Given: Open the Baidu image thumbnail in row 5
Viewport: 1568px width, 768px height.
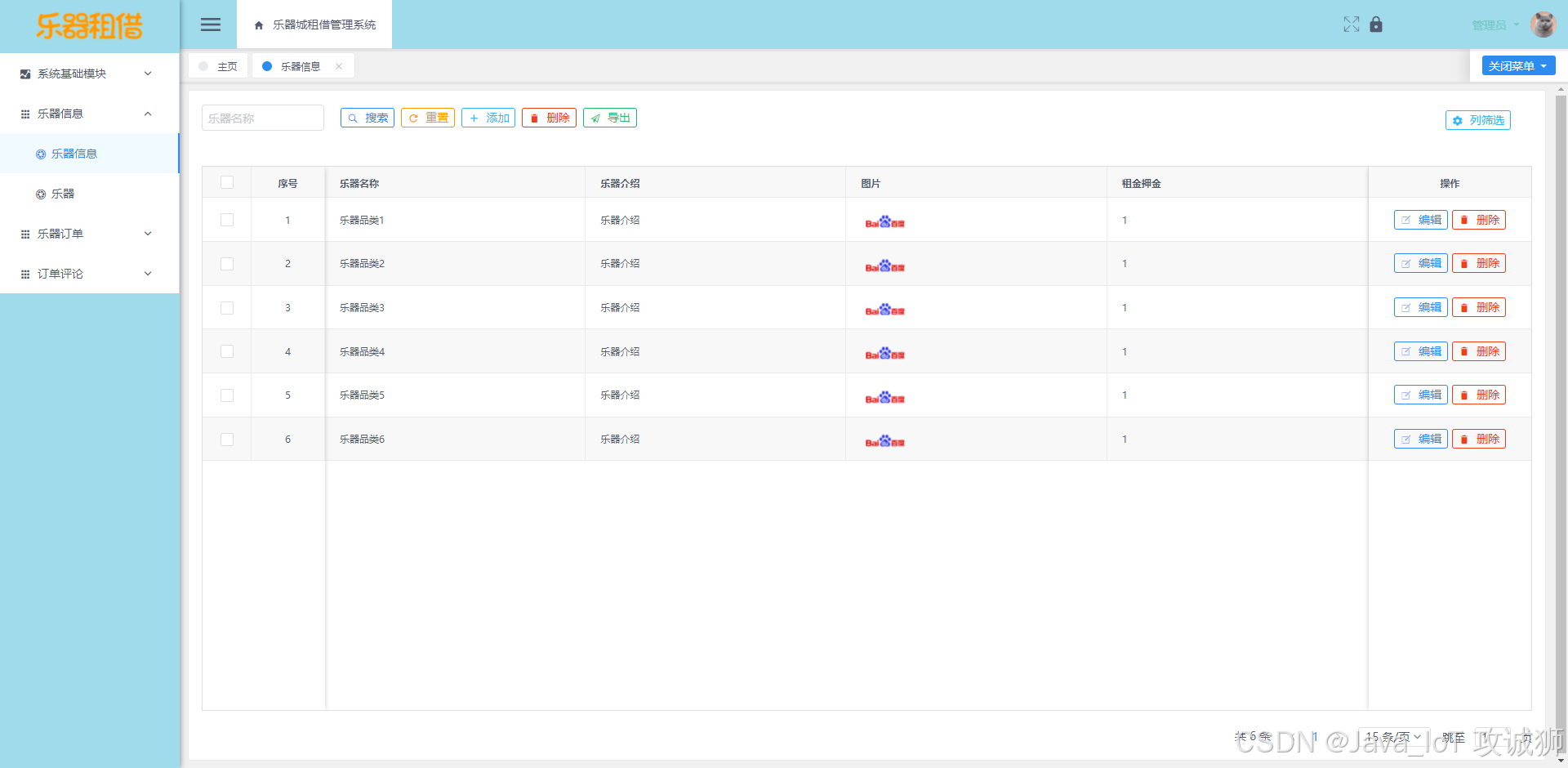Looking at the screenshot, I should pyautogui.click(x=884, y=396).
